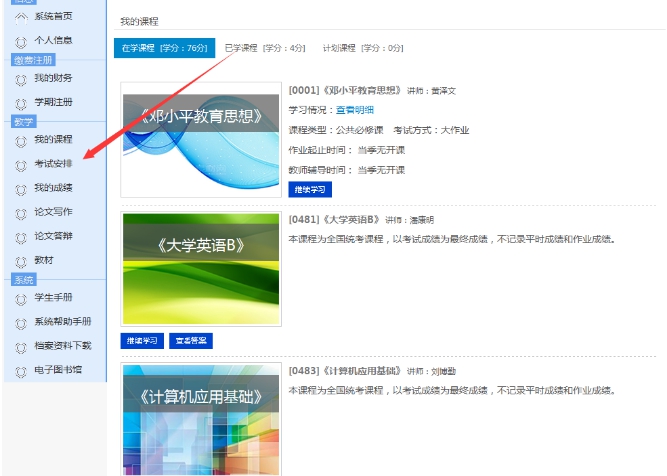Click 继续学习 button under 大学英语B
Viewport: 667px width, 476px height.
click(x=142, y=341)
